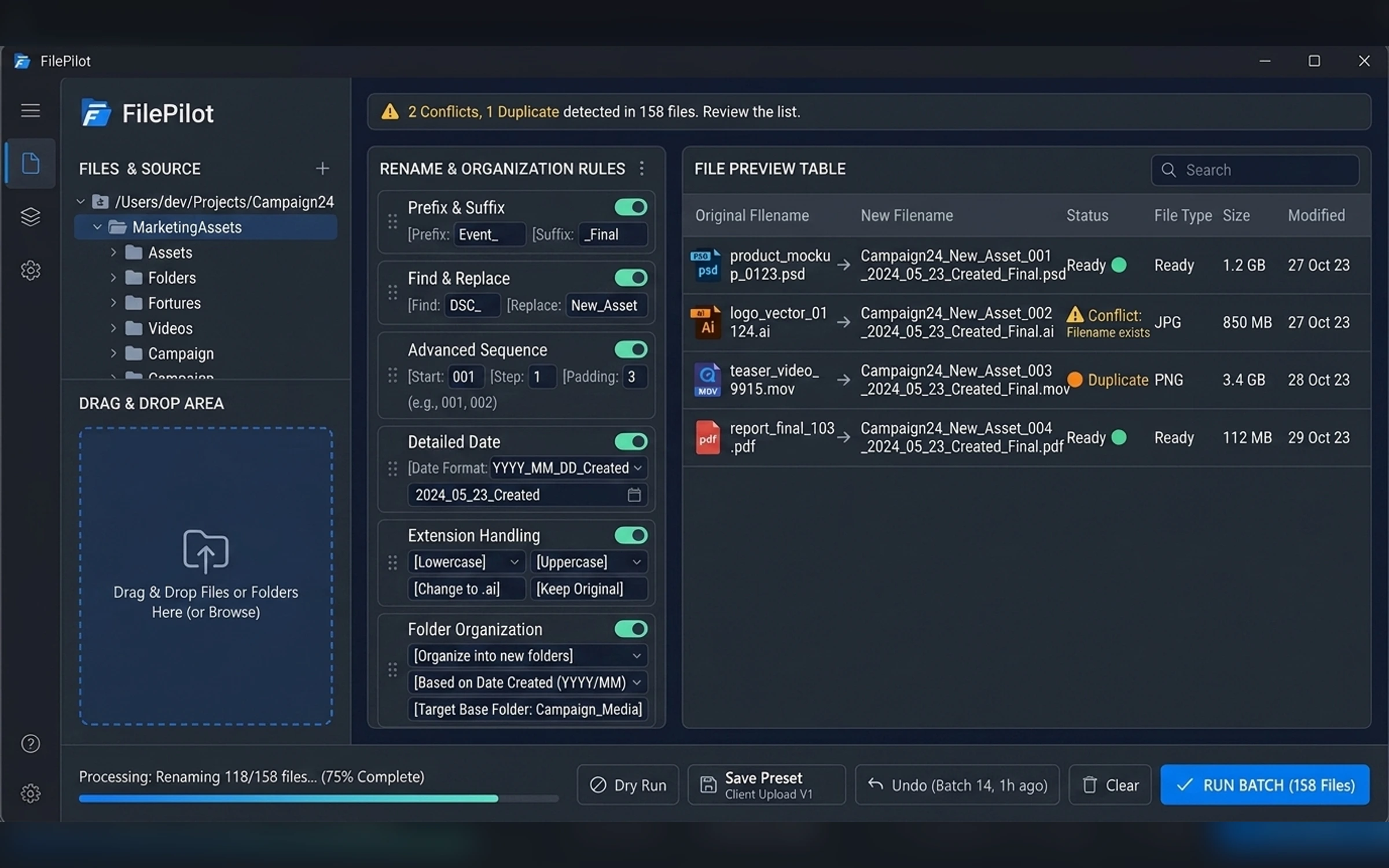Click the drag handle on Folder Organization rule
The width and height of the screenshot is (1389, 868).
click(x=392, y=670)
